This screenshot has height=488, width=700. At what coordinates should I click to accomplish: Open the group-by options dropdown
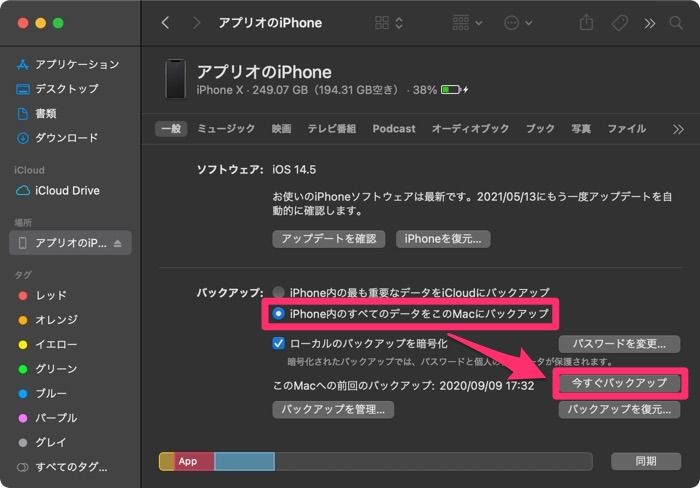pyautogui.click(x=467, y=23)
